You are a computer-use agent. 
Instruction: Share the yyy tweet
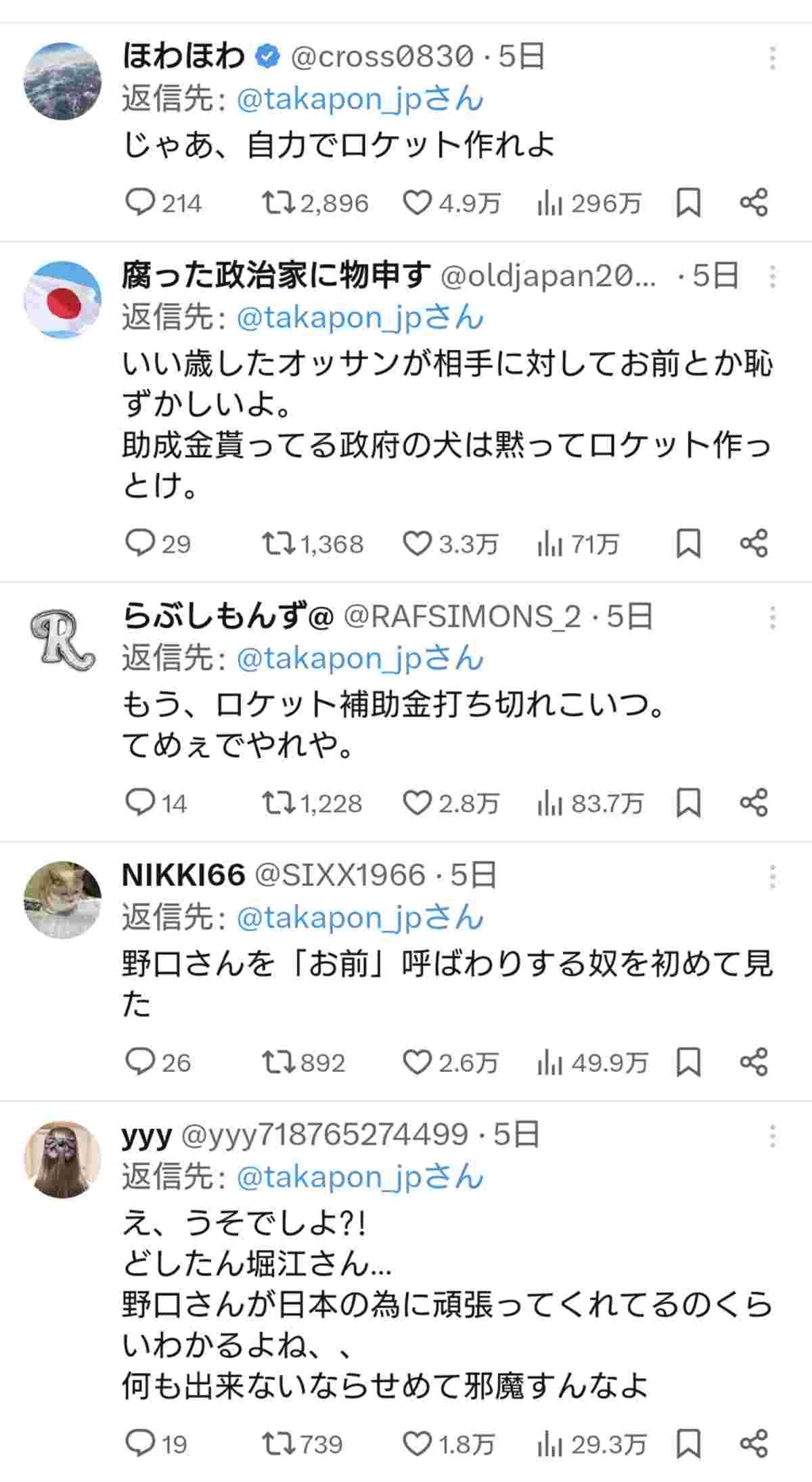point(754,1445)
